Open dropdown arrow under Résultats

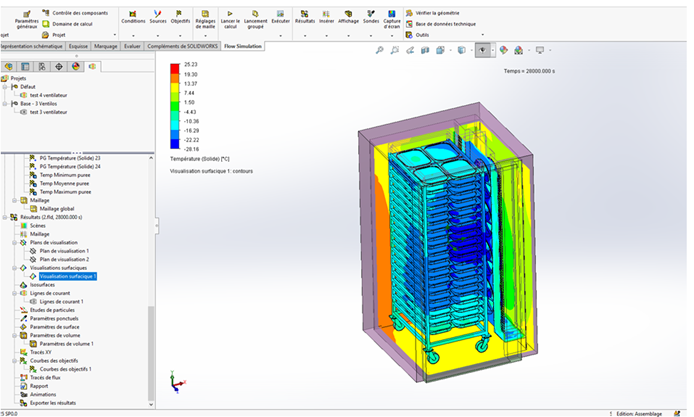click(305, 36)
